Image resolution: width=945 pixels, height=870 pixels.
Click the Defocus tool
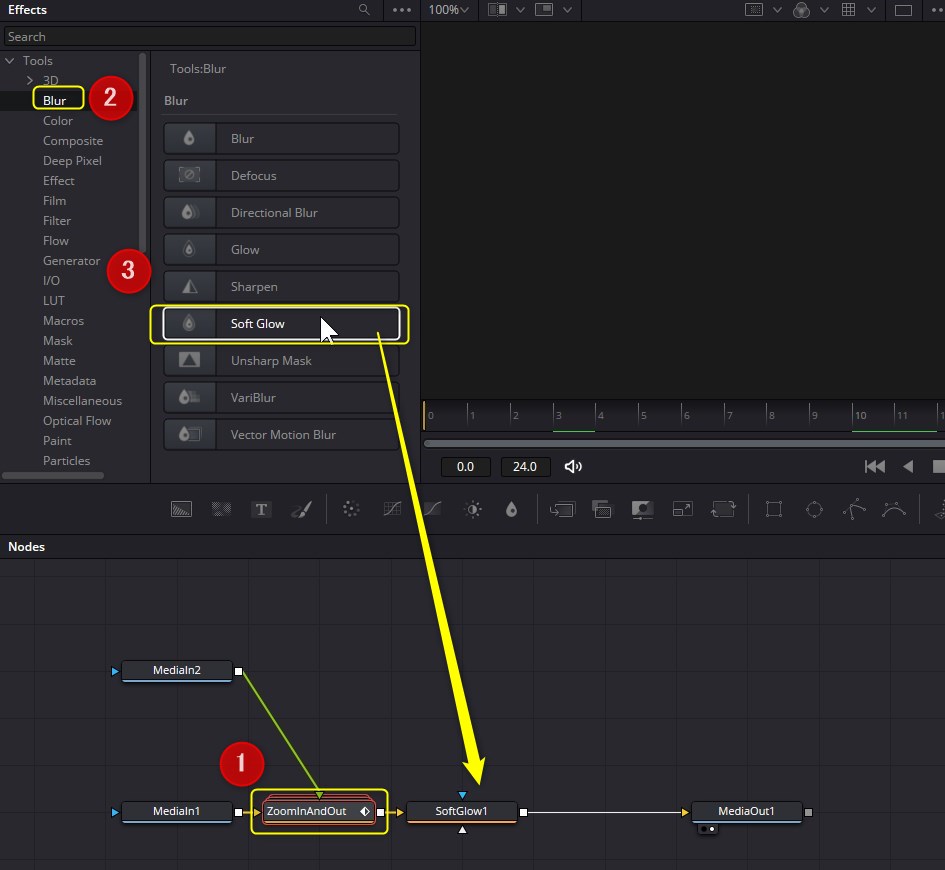281,175
